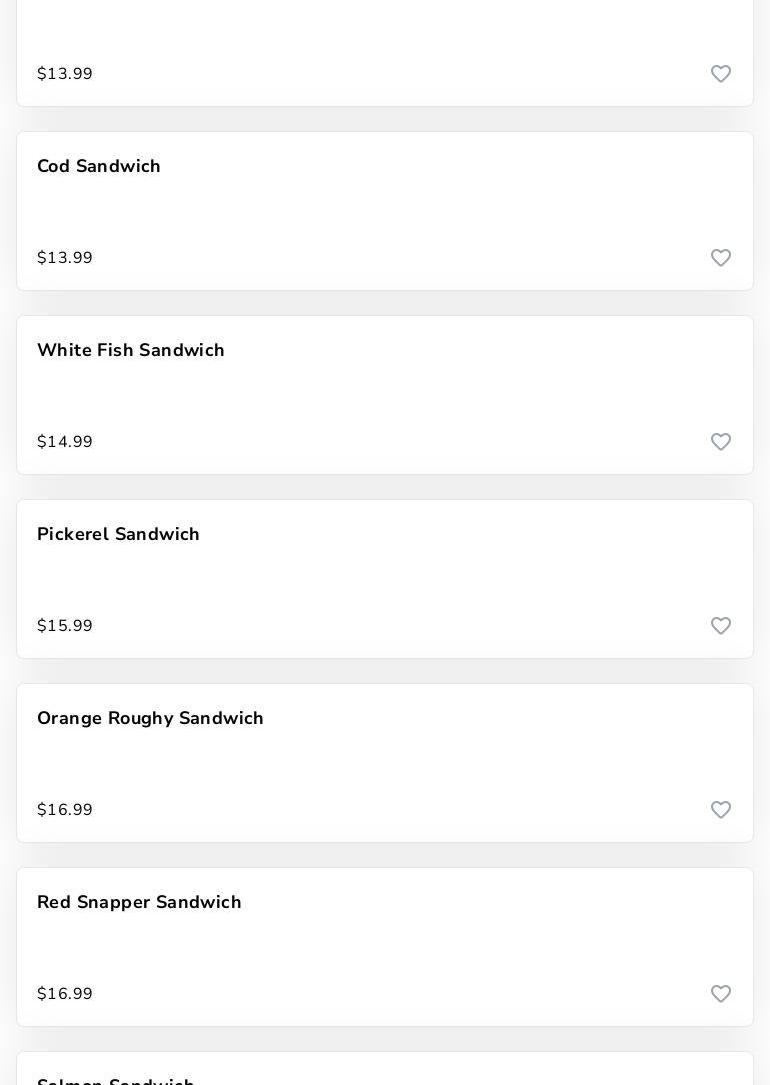The width and height of the screenshot is (770, 1085).
Task: Like the Orange Roughy Sandwich item
Action: pyautogui.click(x=721, y=810)
